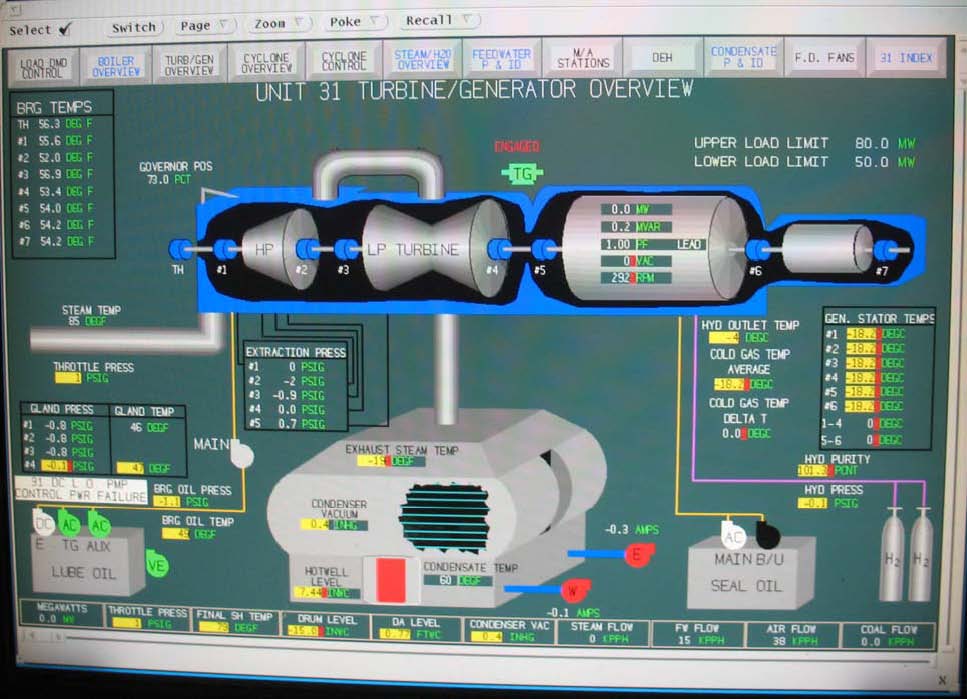967x699 pixels.
Task: Click the CONDENSER VACUUM INHG value on the condenser
Action: [334, 524]
